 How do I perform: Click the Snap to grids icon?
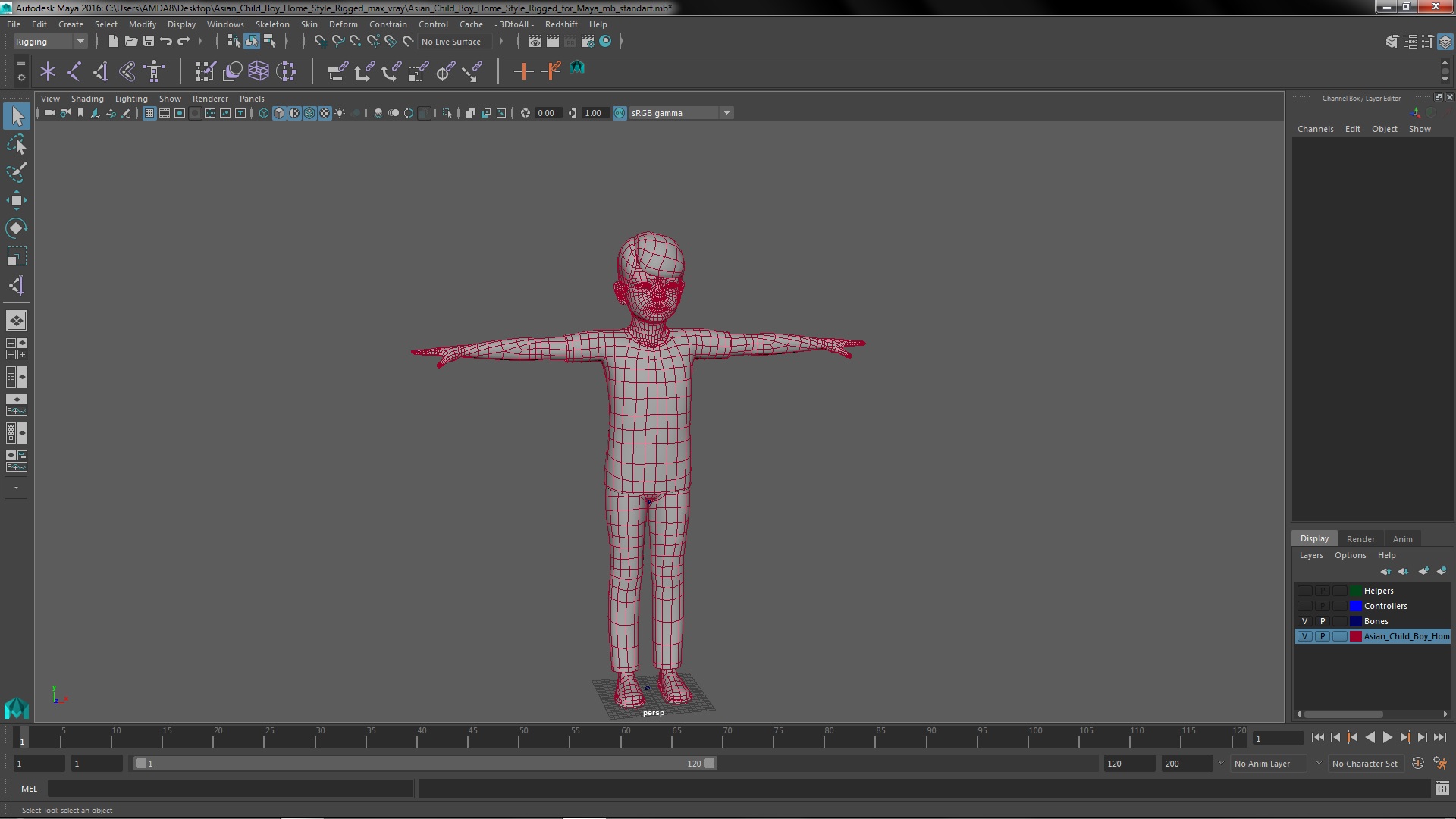pyautogui.click(x=320, y=42)
